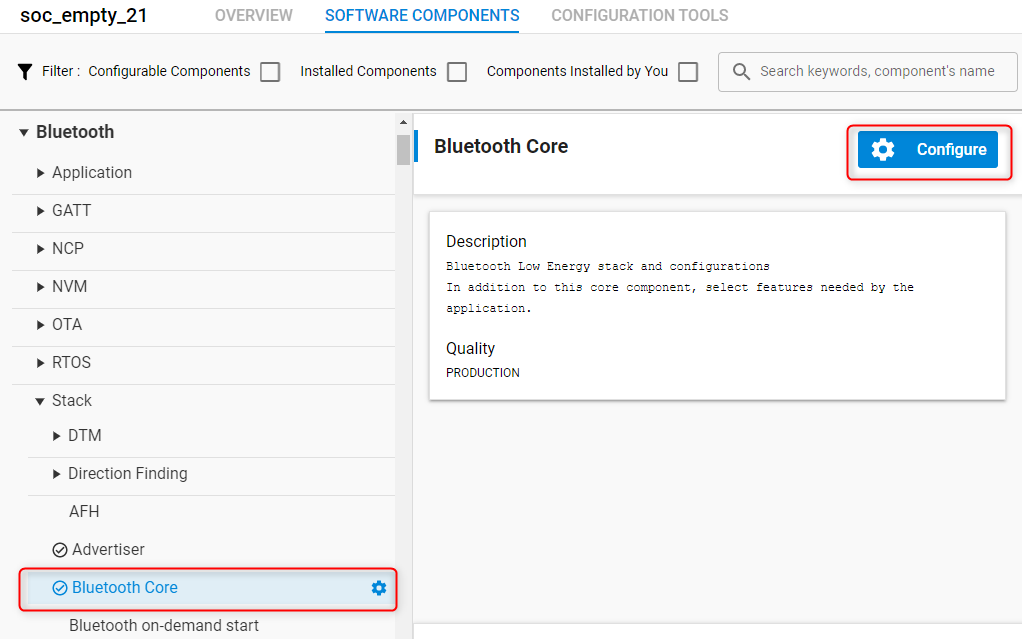Viewport: 1022px width, 639px height.
Task: Click the gear icon beside Bluetooth Core entry
Action: [x=378, y=588]
